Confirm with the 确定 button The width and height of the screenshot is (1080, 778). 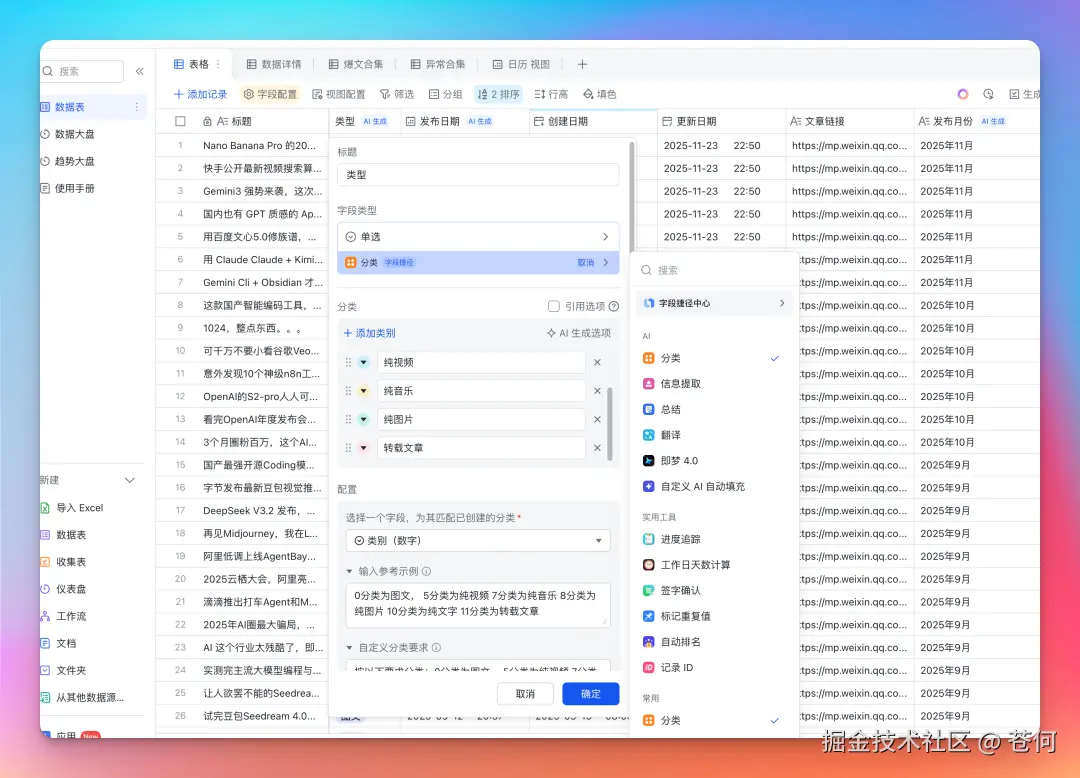click(x=590, y=692)
